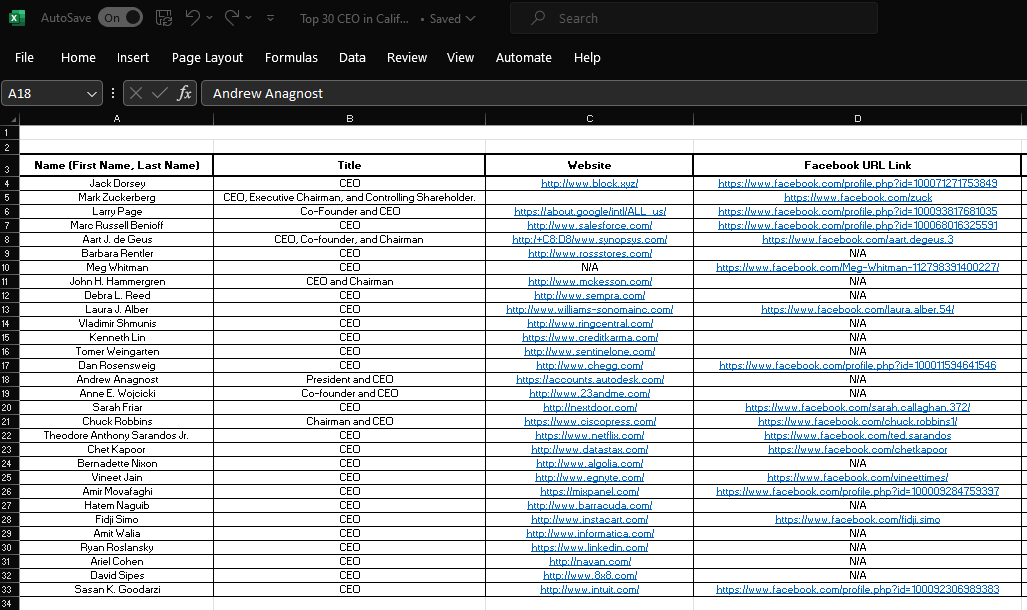
Task: Open the Page Layout tab
Action: click(x=207, y=58)
